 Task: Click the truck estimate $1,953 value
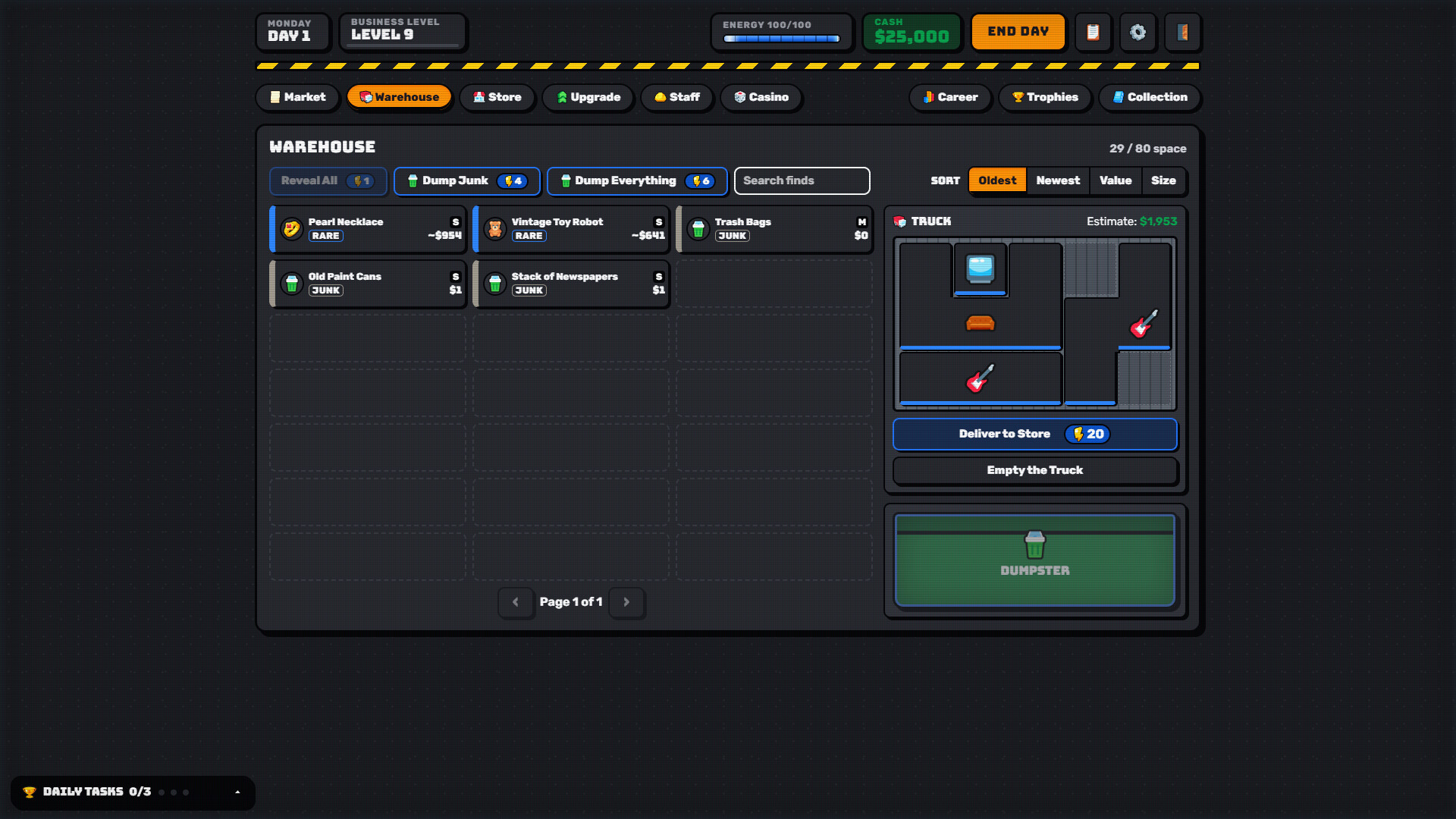1159,221
